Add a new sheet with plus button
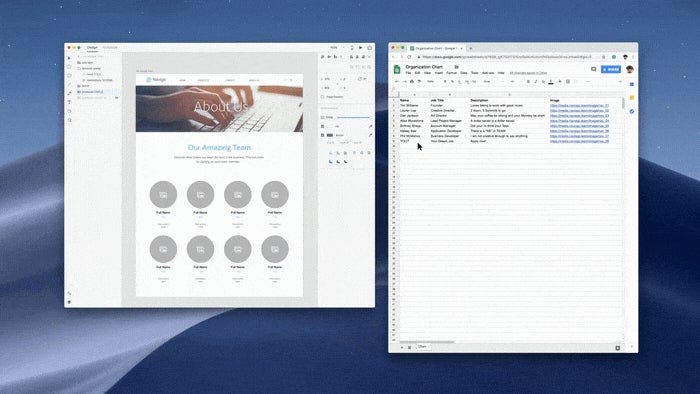Screen dimensions: 700x394 coord(402,347)
